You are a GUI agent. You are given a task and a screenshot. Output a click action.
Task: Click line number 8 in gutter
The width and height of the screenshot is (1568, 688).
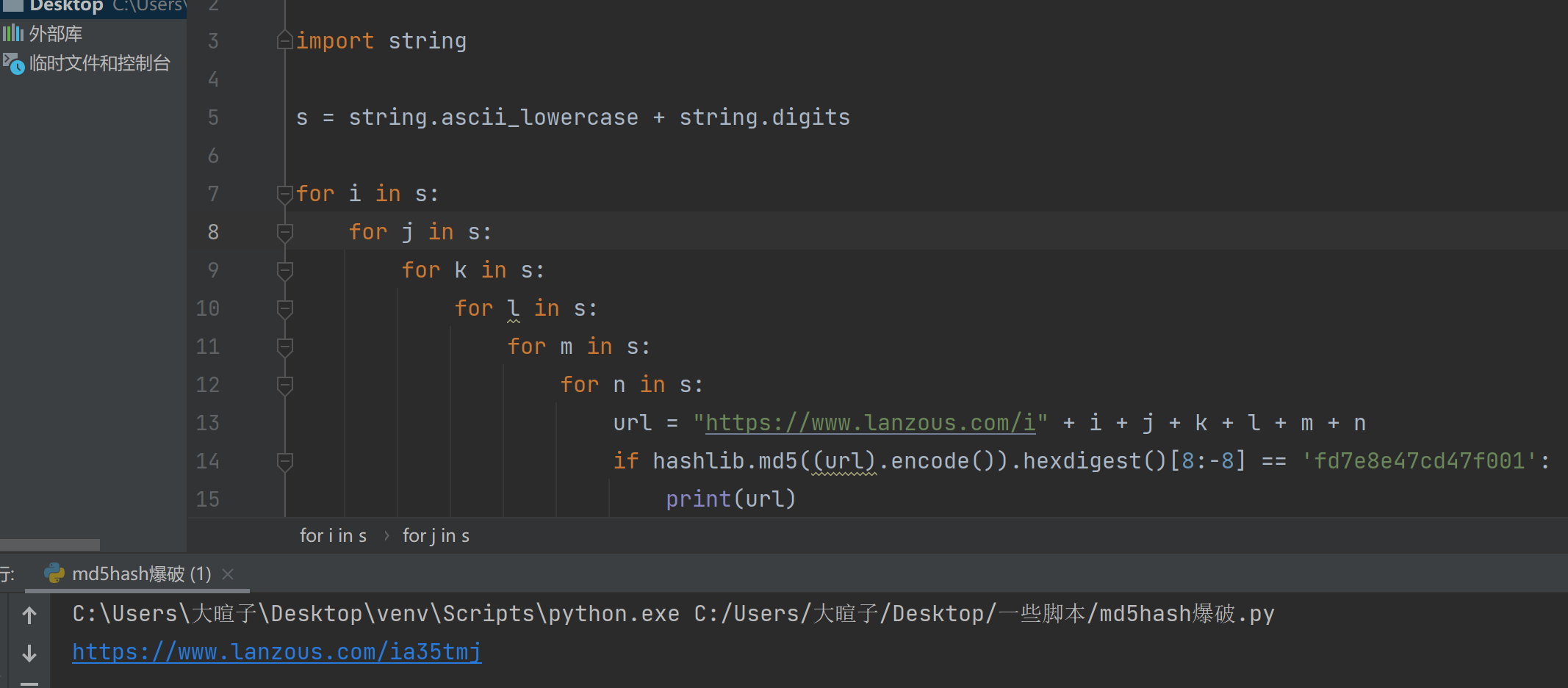(x=213, y=232)
